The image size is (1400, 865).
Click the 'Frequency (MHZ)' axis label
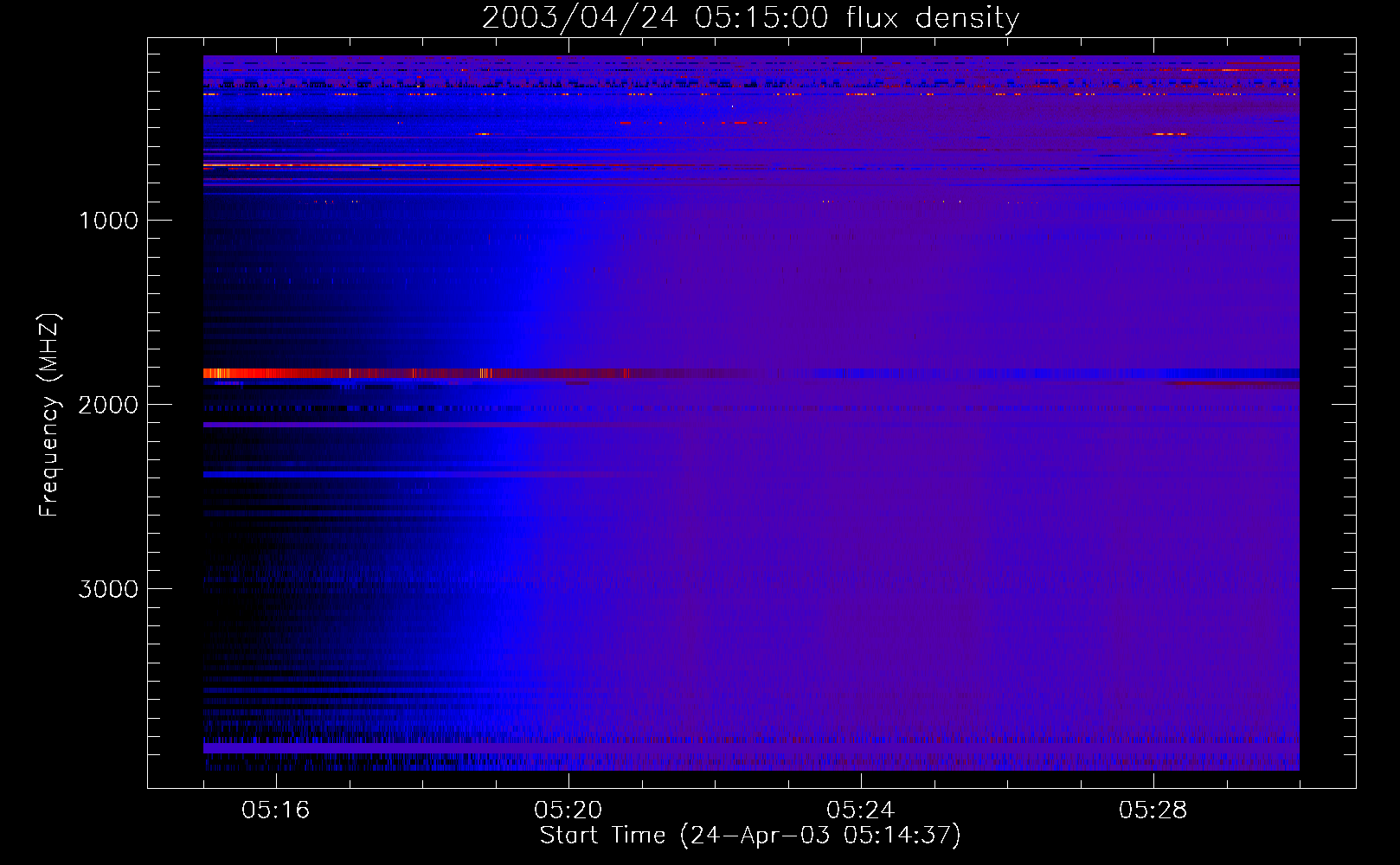tap(49, 415)
